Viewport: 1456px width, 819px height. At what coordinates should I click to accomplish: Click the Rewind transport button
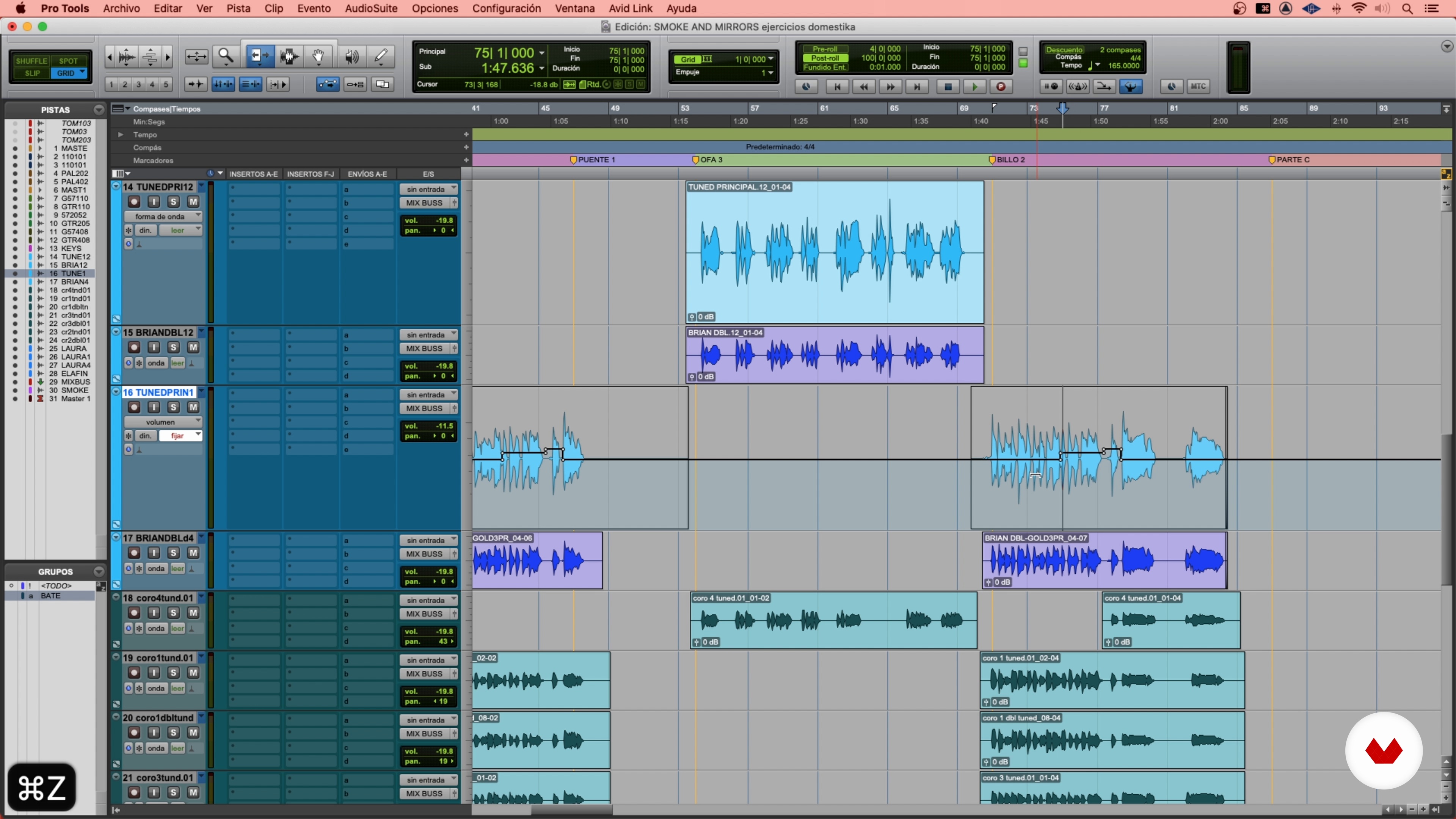[864, 86]
